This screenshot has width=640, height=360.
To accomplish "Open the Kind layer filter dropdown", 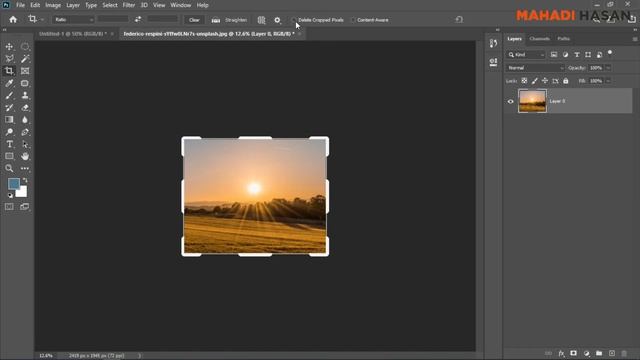I will [x=526, y=54].
